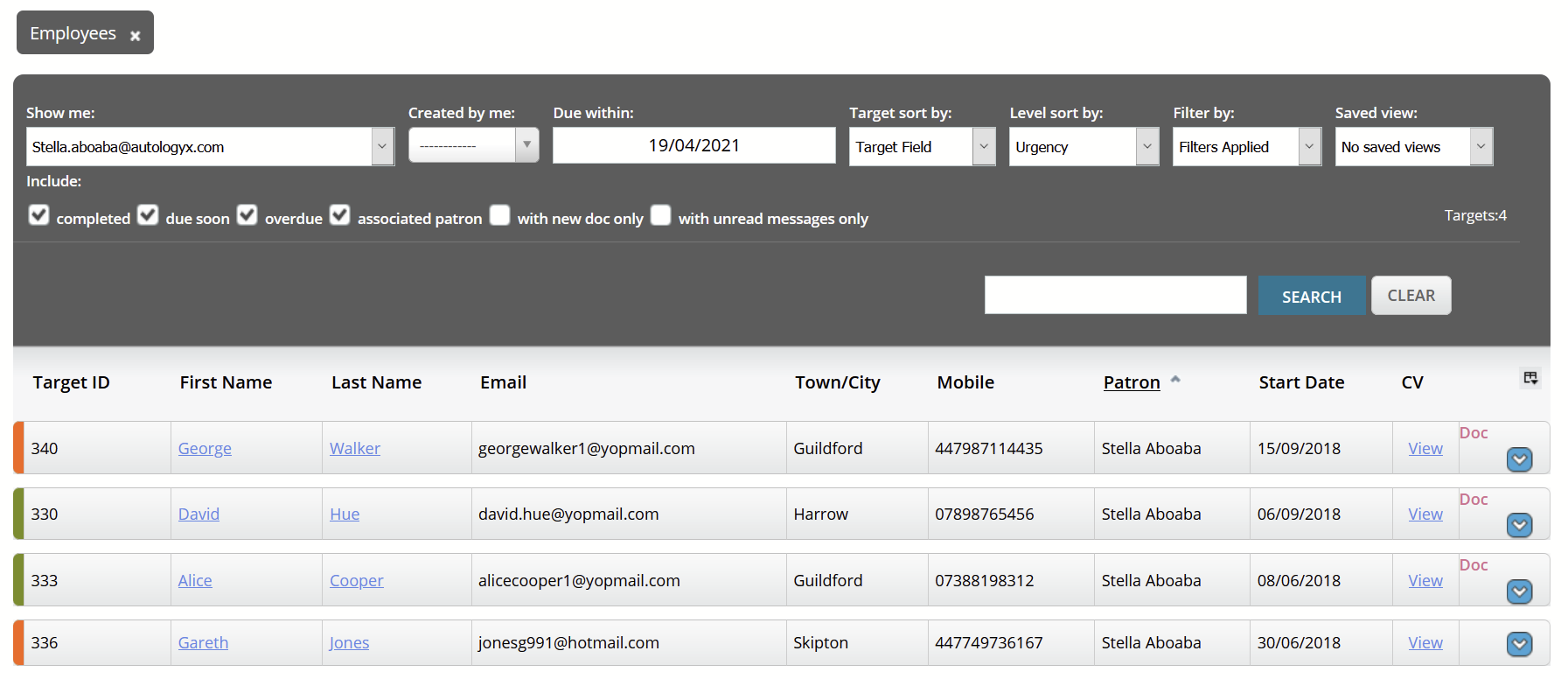Open the Filter by dropdown

(x=1246, y=146)
